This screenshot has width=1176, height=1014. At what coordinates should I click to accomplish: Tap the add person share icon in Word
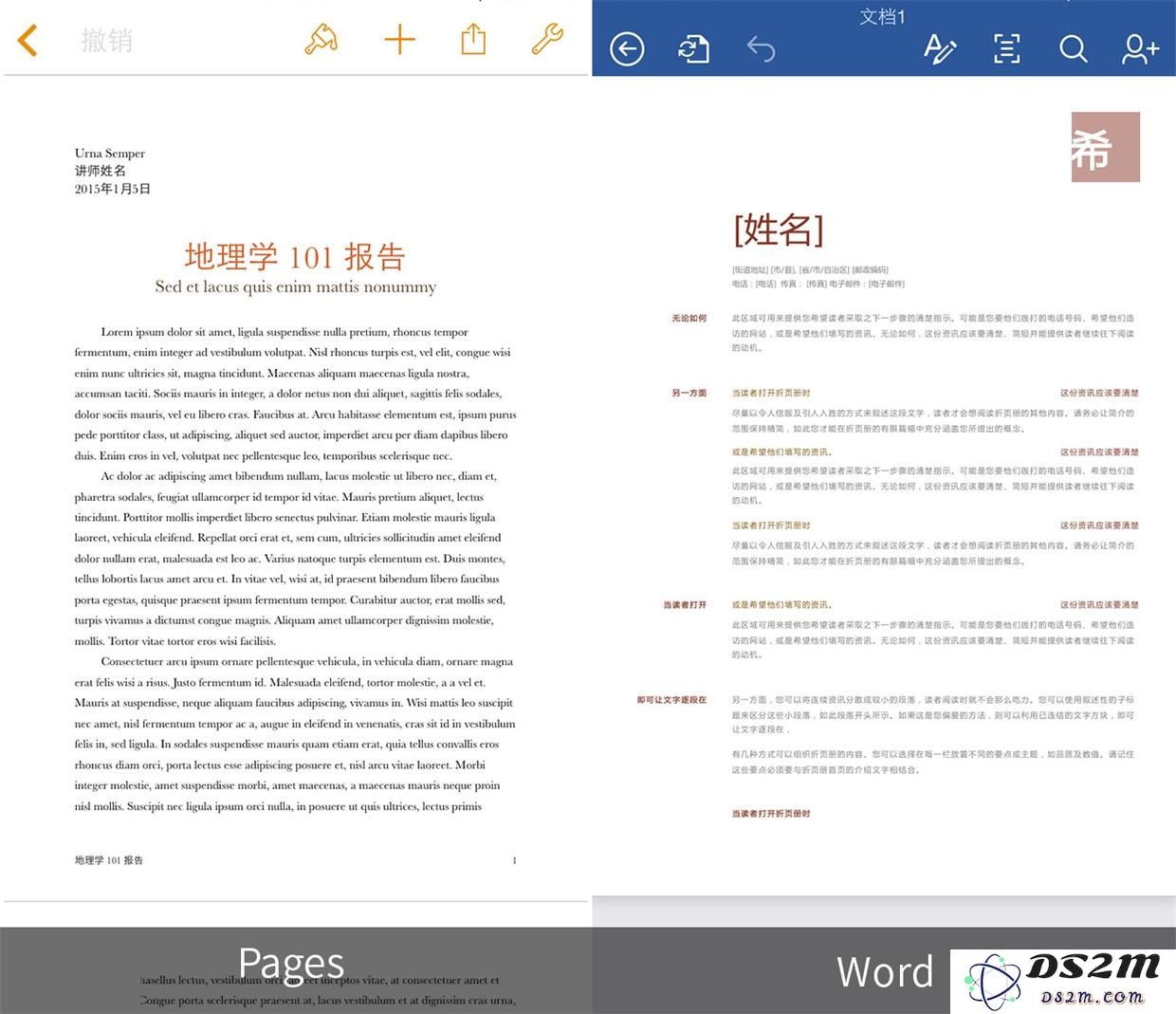tap(1140, 48)
